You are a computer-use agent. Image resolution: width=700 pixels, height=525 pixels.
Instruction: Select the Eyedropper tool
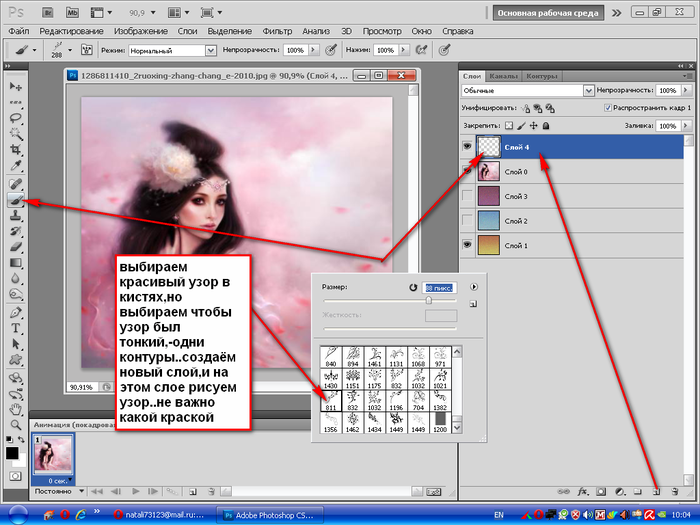tap(16, 166)
